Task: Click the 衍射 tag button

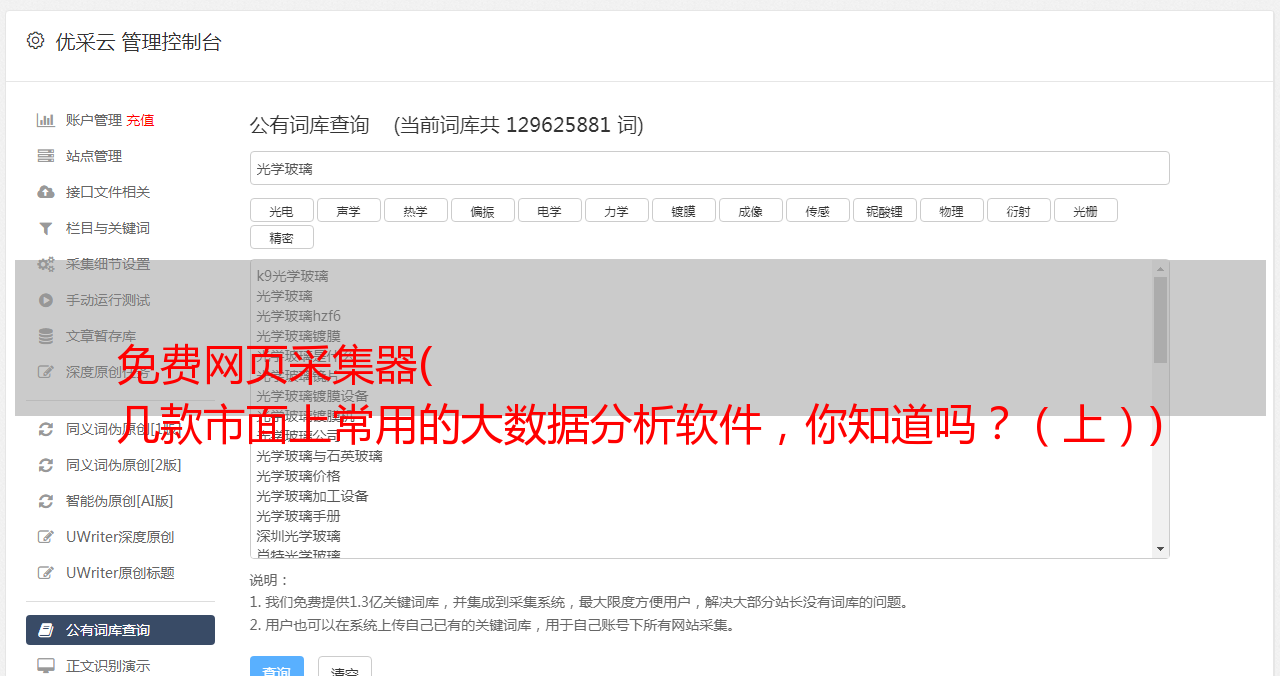Action: pyautogui.click(x=1019, y=210)
